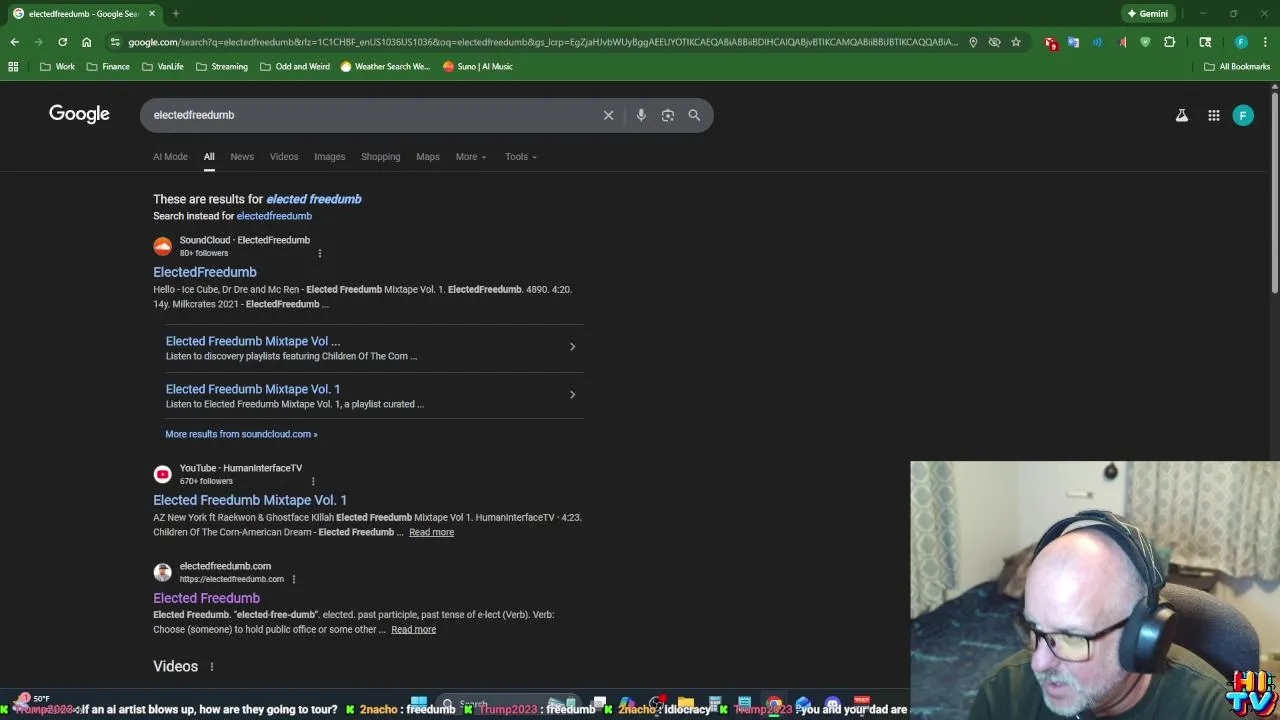1280x720 pixels.
Task: Open three-dot options for electedfreedumb.com result
Action: pyautogui.click(x=293, y=579)
